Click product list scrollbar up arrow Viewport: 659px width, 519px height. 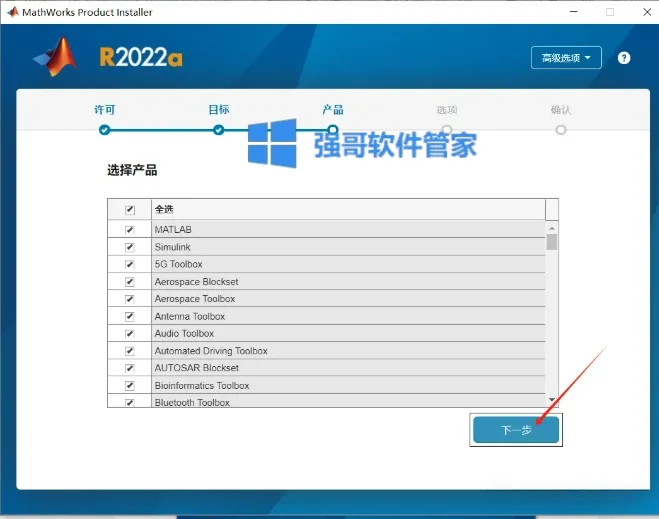tap(552, 228)
